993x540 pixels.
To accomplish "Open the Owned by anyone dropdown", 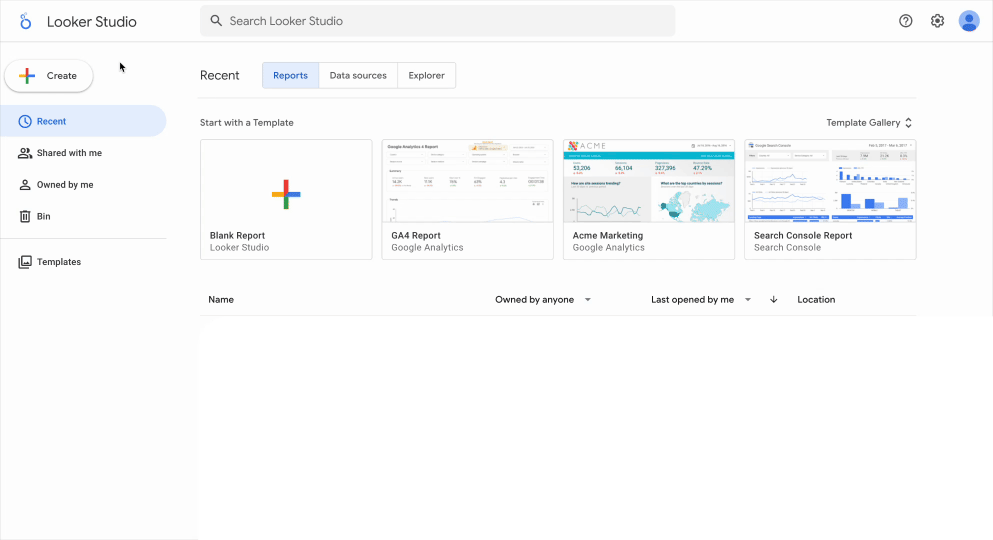I will click(543, 299).
